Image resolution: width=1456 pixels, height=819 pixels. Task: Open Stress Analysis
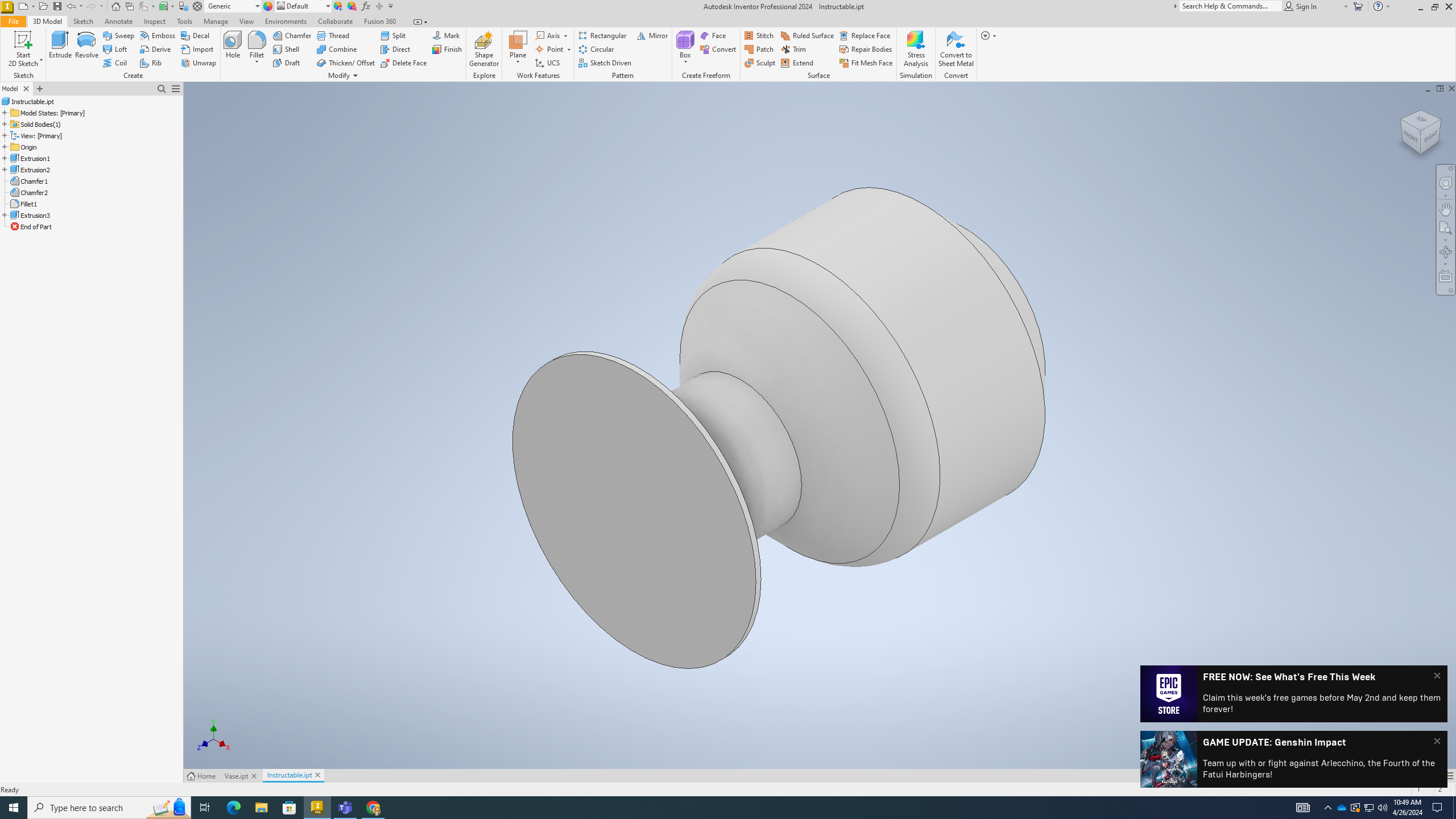916,49
